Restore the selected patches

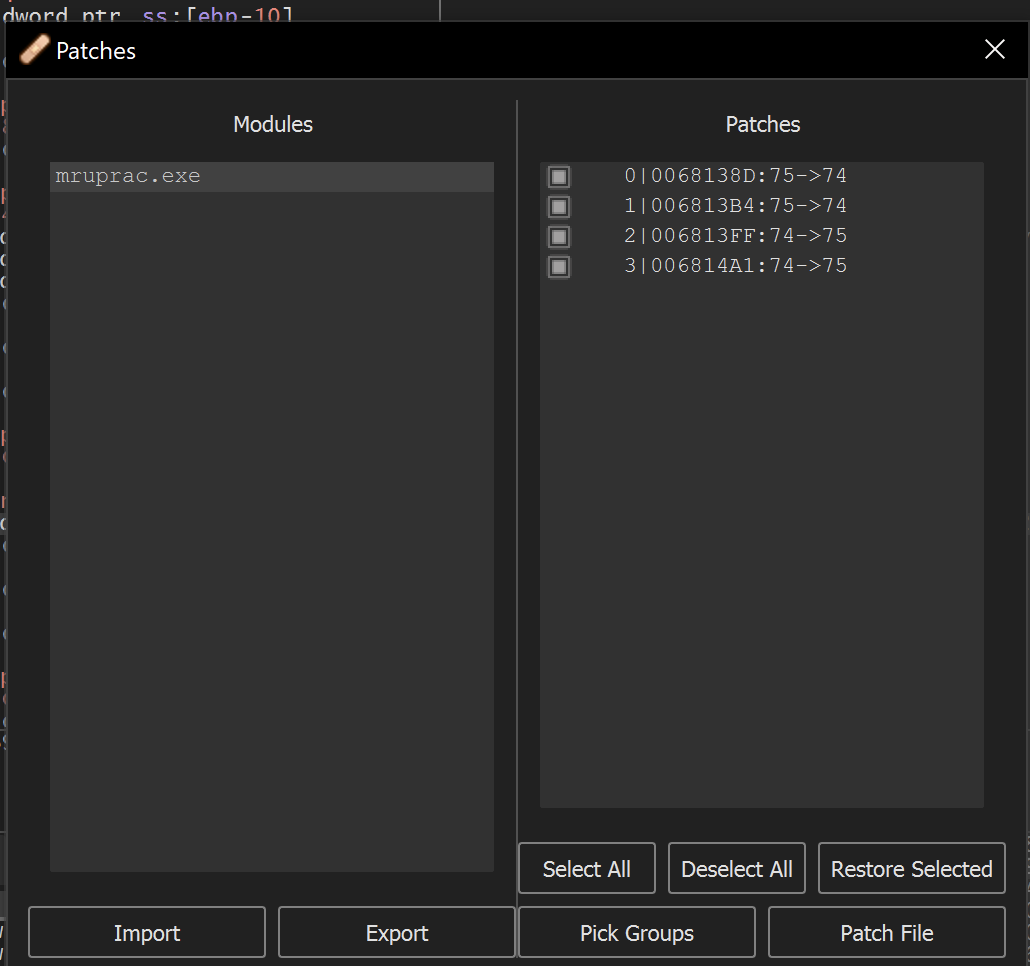point(911,868)
